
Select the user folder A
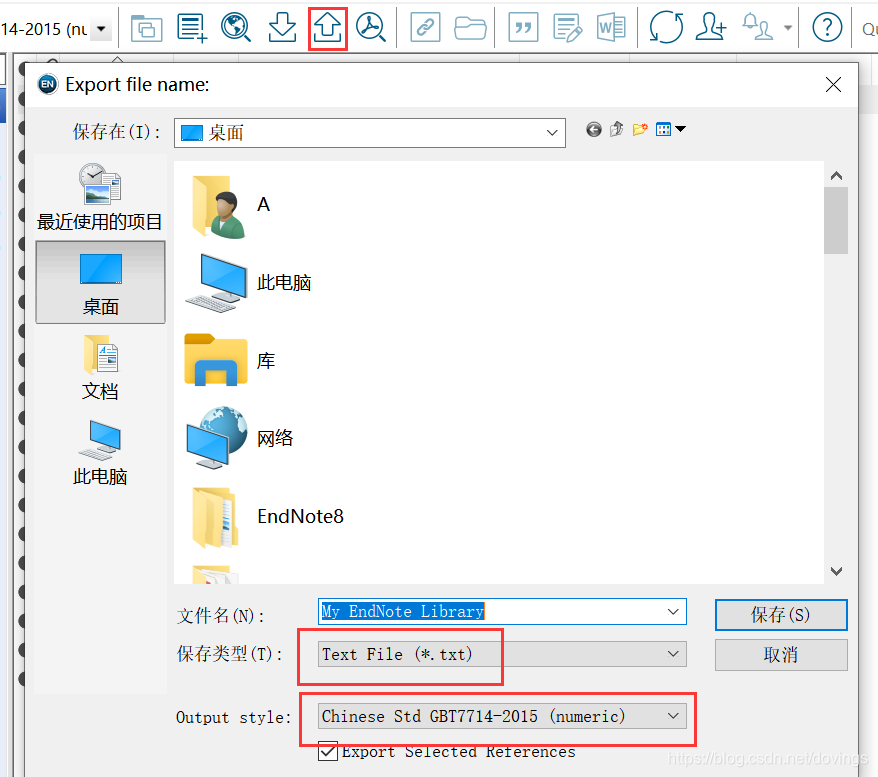click(x=231, y=206)
